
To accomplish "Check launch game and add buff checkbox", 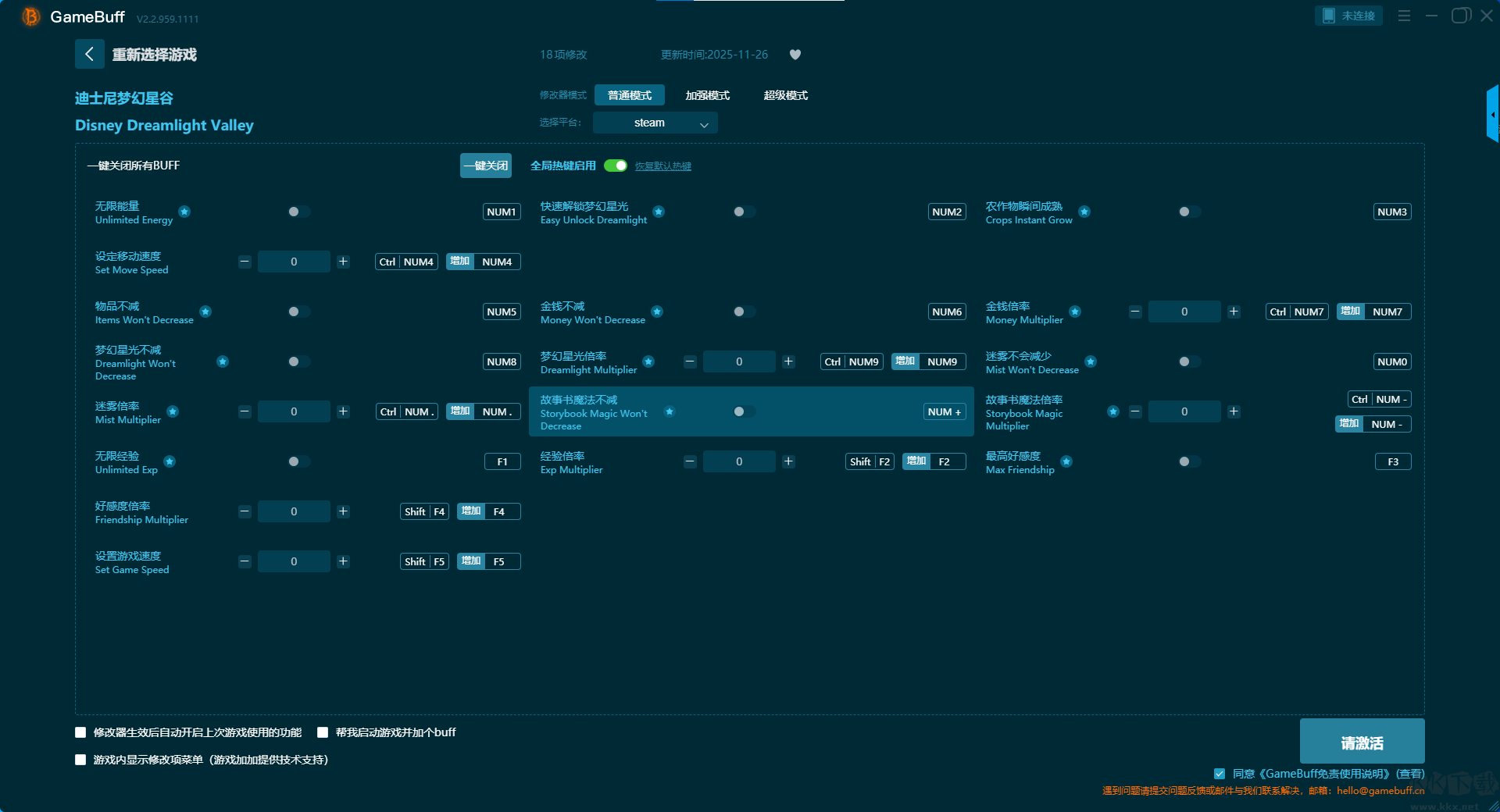I will [323, 732].
